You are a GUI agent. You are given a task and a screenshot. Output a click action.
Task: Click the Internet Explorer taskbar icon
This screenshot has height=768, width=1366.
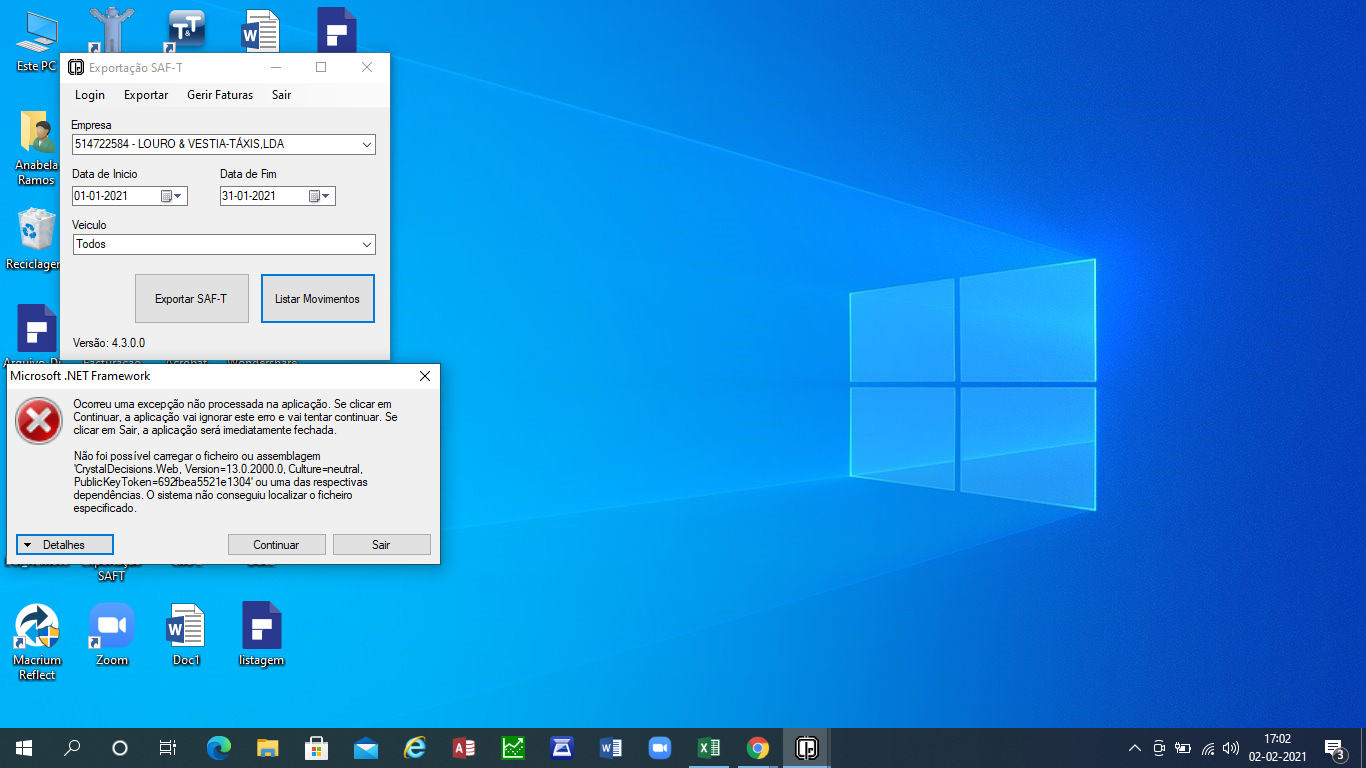415,748
